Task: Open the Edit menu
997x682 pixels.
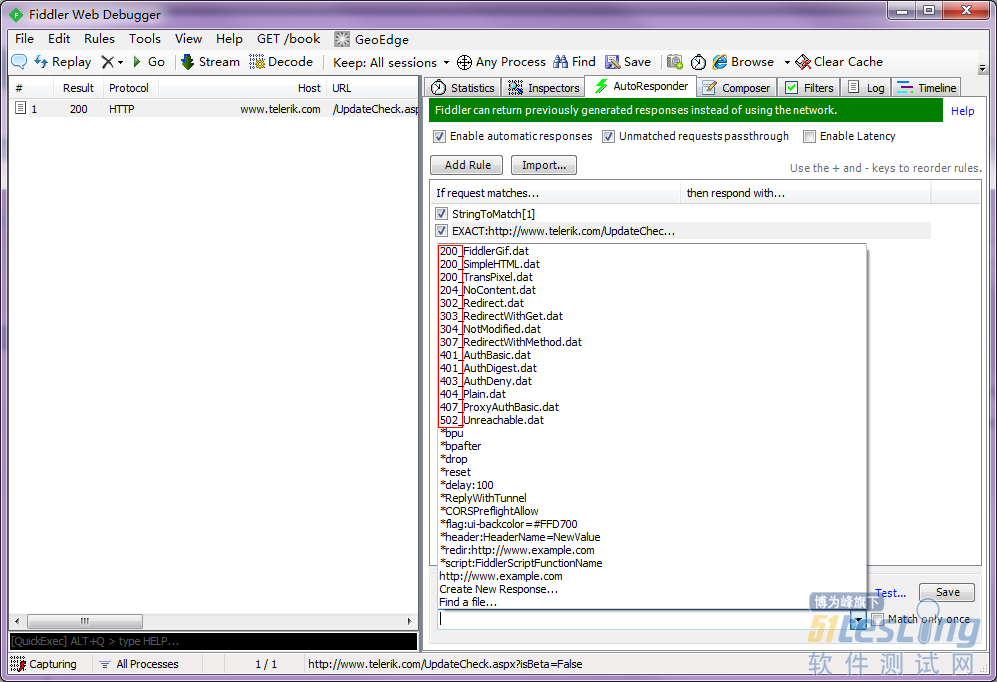Action: (59, 39)
